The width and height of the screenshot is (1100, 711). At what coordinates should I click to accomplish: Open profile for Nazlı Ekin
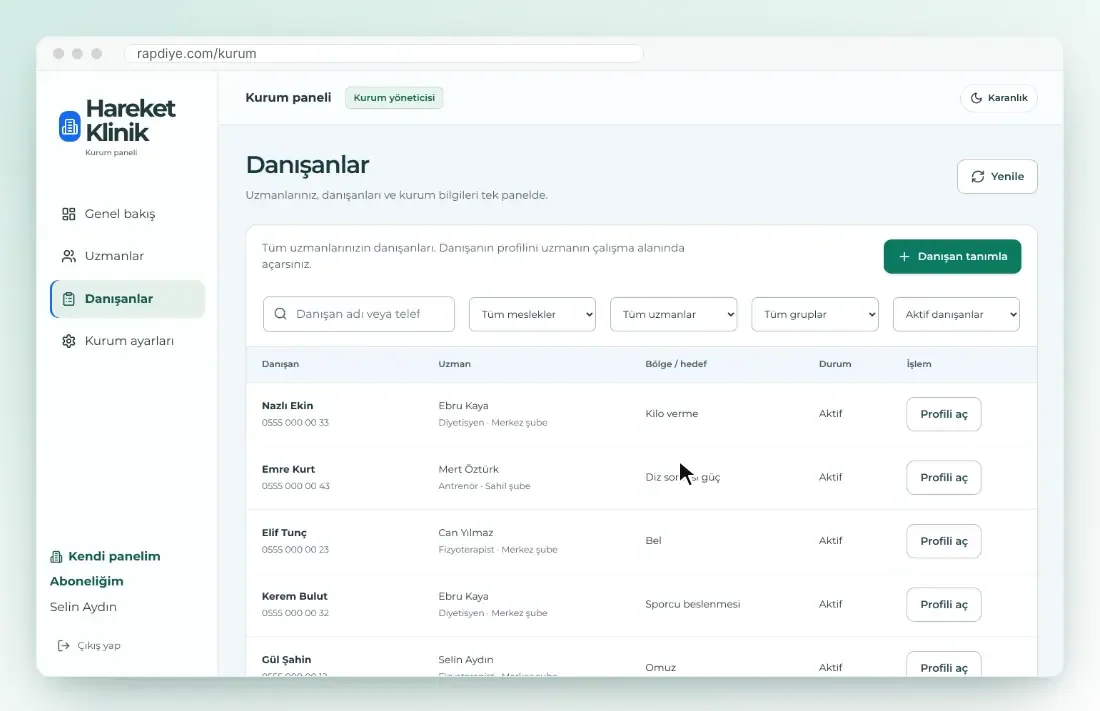coord(944,414)
